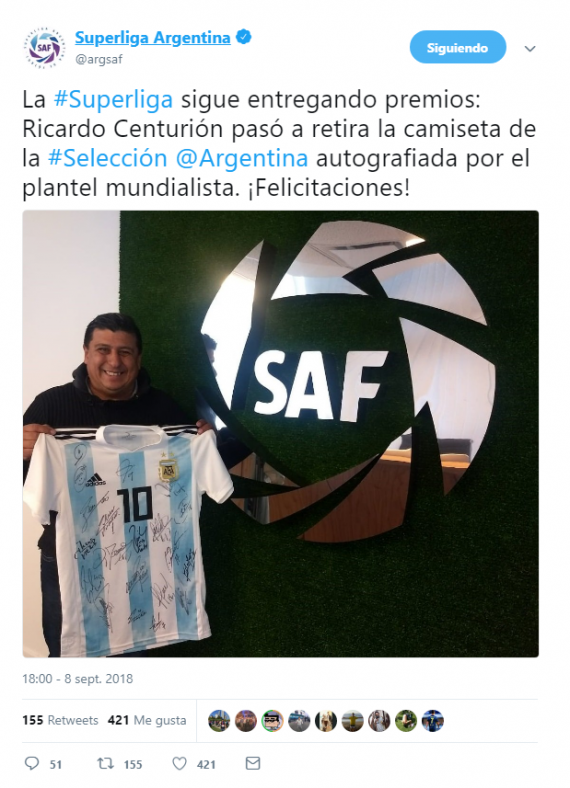570x788 pixels.
Task: Click the verified badge next to Superliga Argentina
Action: click(x=244, y=37)
